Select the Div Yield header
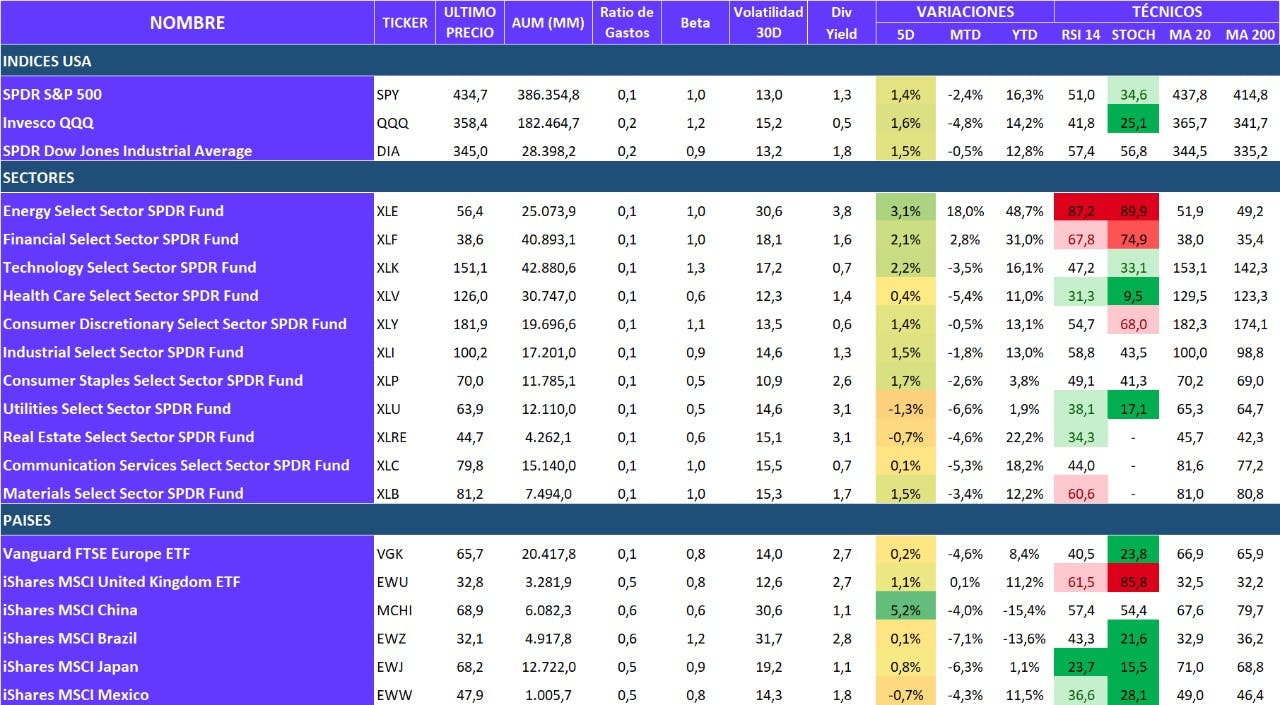 pyautogui.click(x=841, y=22)
